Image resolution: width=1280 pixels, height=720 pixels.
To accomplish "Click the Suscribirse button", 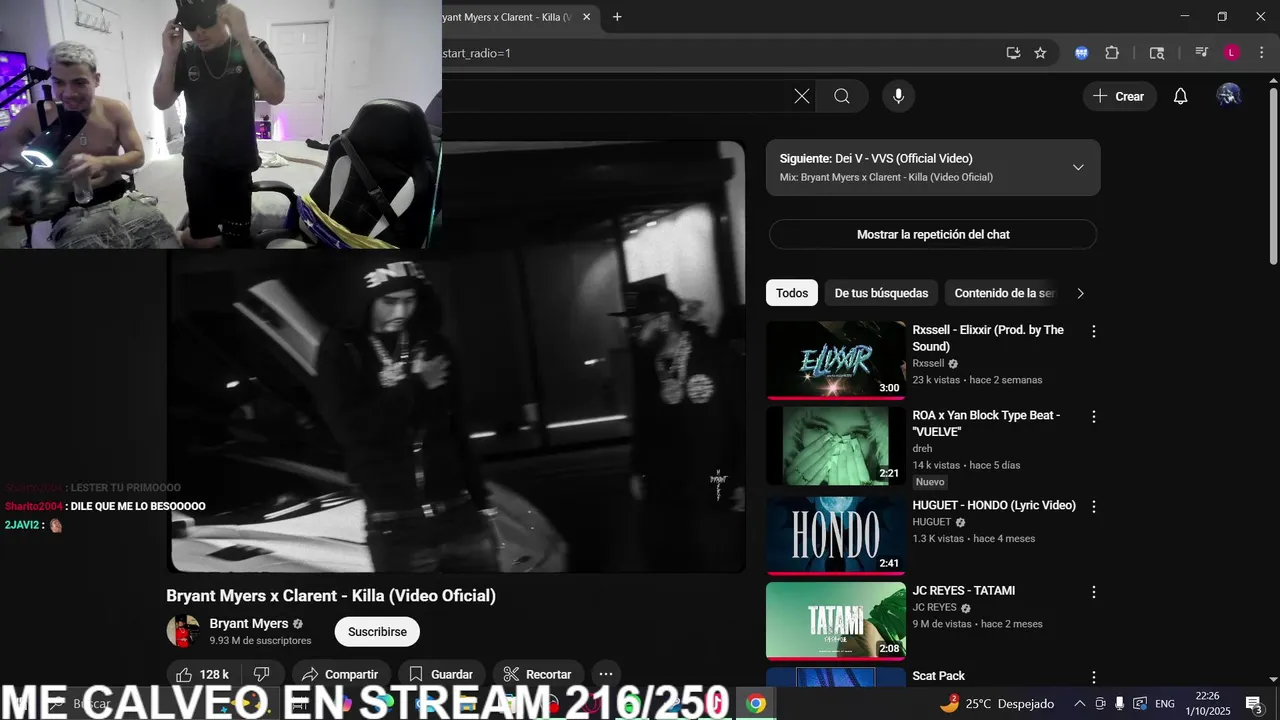I will coord(377,632).
